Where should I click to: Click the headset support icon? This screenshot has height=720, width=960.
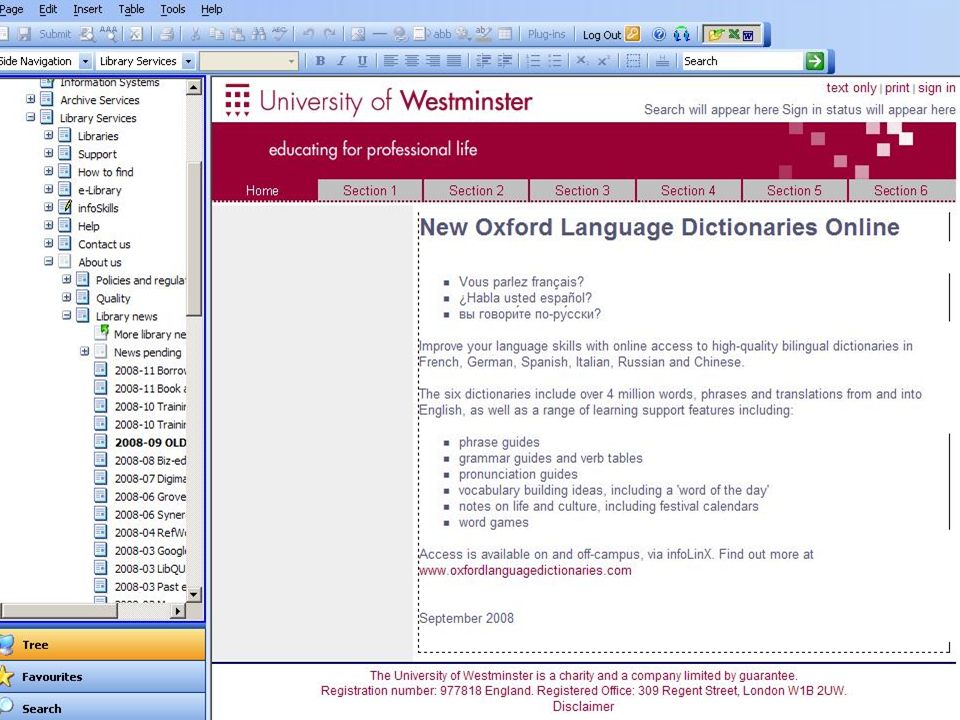[681, 34]
